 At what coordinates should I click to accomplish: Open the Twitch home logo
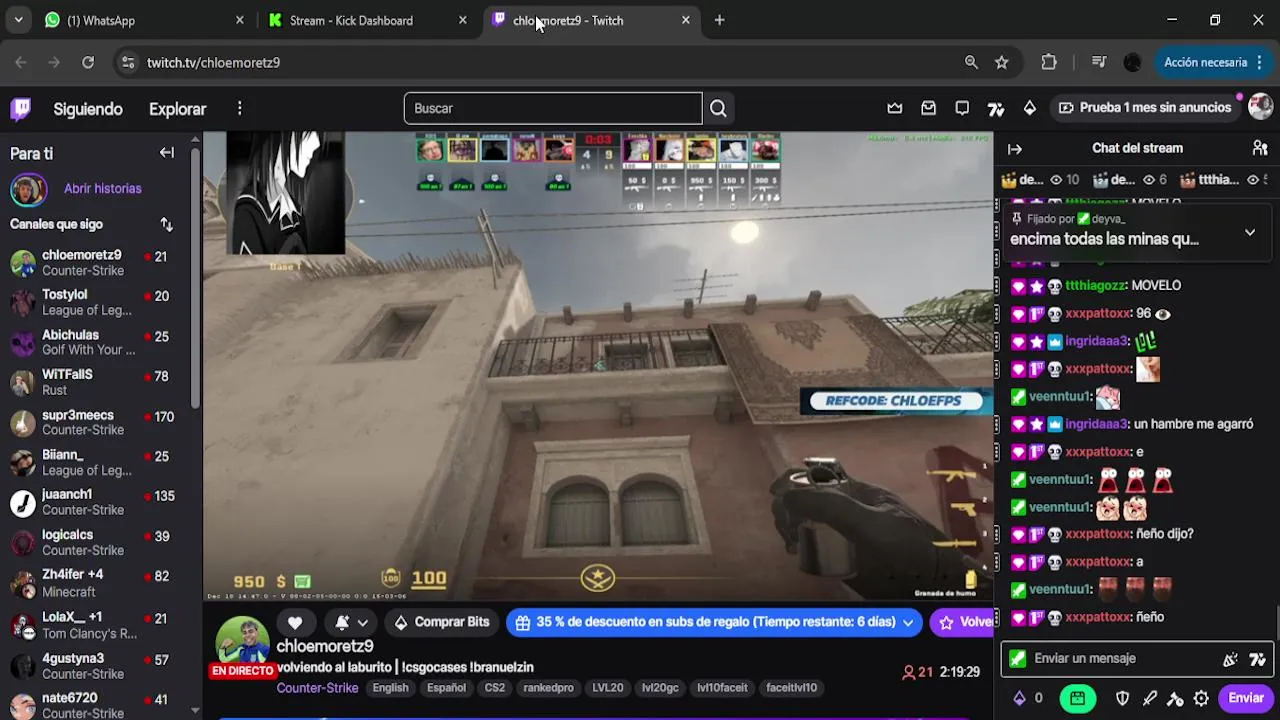tap(21, 108)
